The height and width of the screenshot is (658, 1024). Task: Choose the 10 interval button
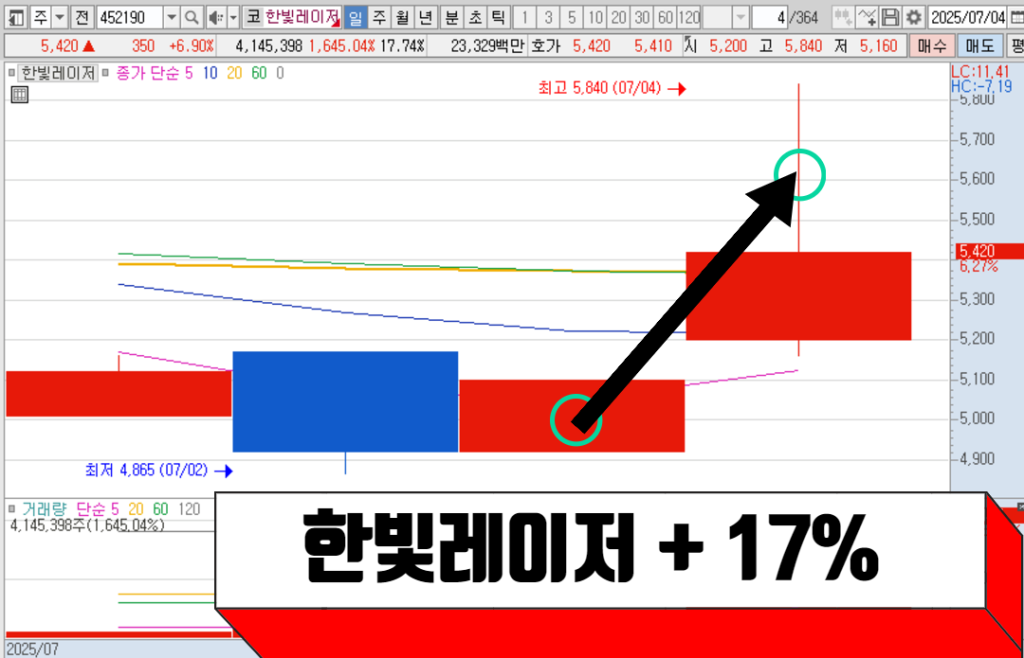coord(596,17)
